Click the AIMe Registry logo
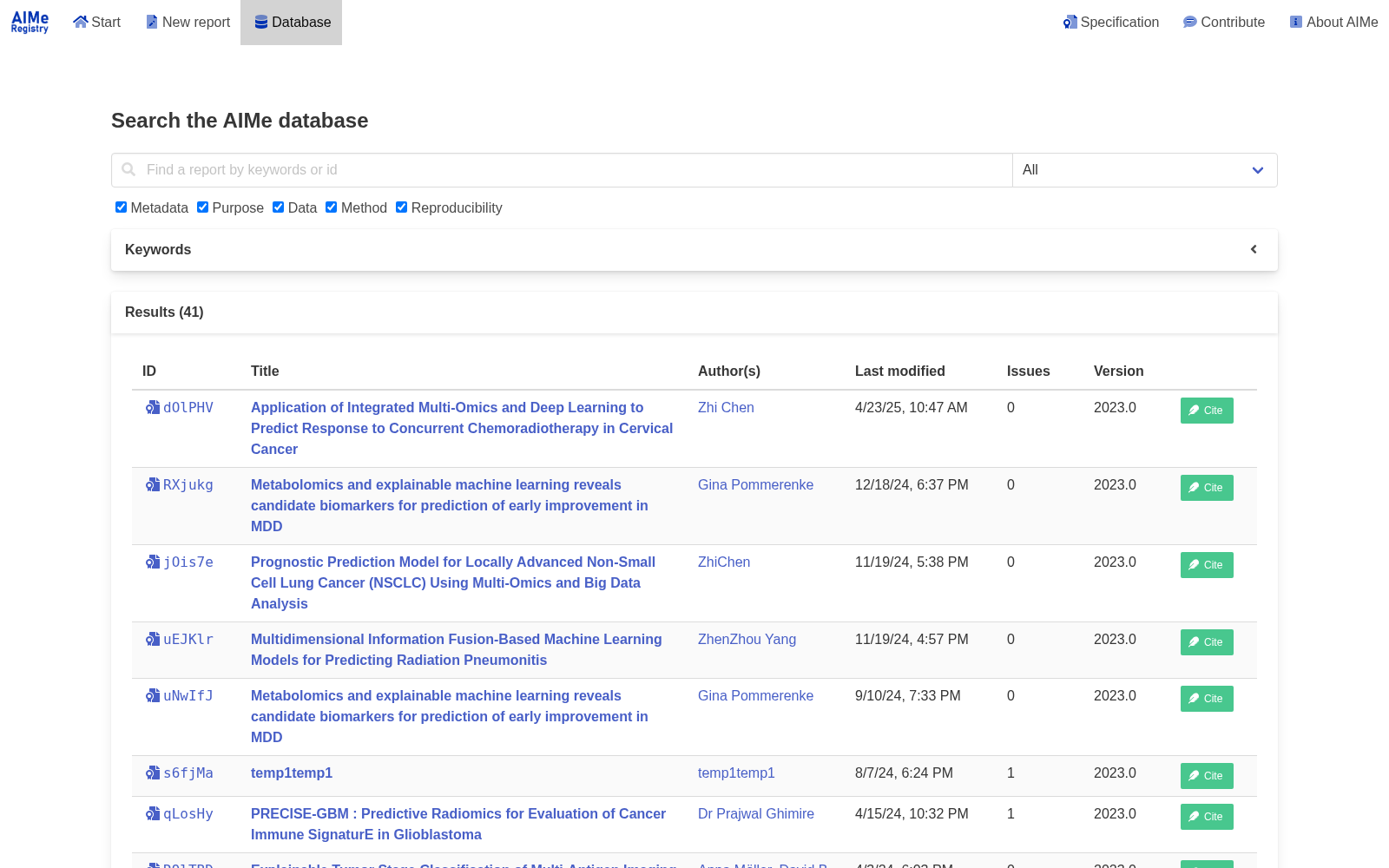Screen dimensions: 1389x868 pyautogui.click(x=30, y=22)
